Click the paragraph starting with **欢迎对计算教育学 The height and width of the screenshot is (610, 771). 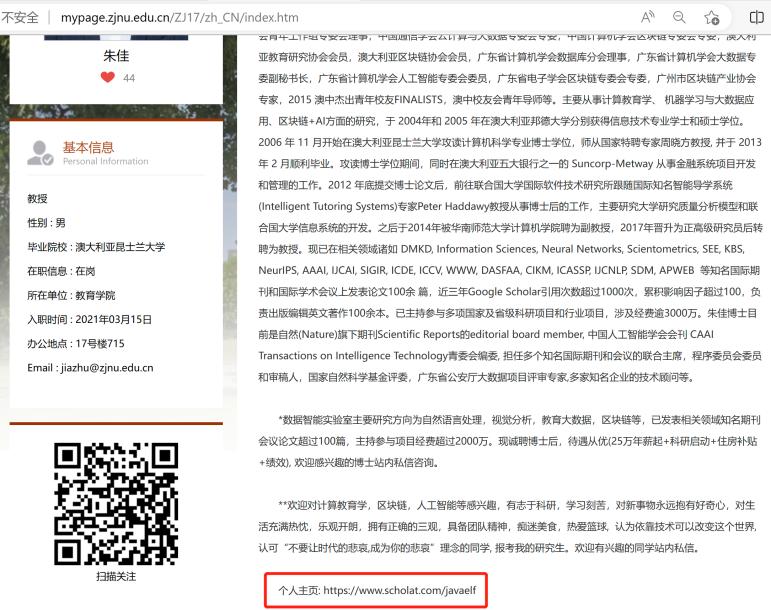tap(509, 526)
